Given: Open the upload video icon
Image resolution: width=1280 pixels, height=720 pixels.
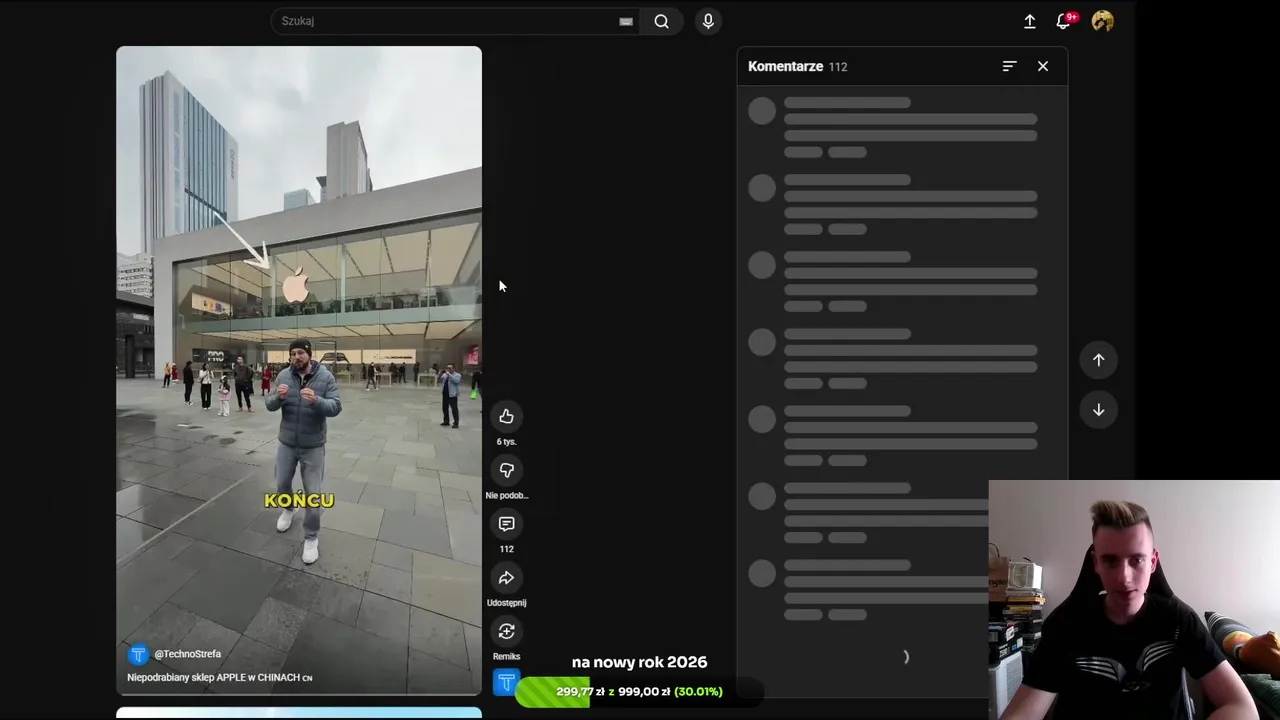Looking at the screenshot, I should [1029, 21].
